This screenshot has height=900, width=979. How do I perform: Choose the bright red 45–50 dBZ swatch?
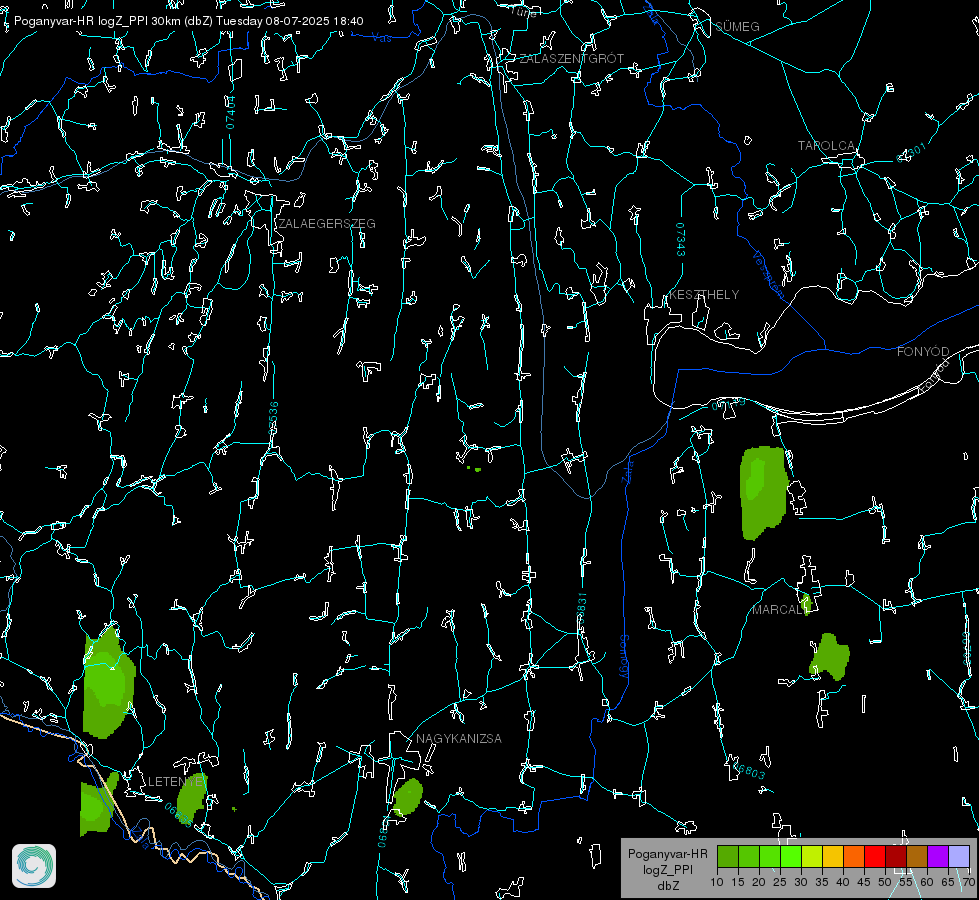(875, 856)
